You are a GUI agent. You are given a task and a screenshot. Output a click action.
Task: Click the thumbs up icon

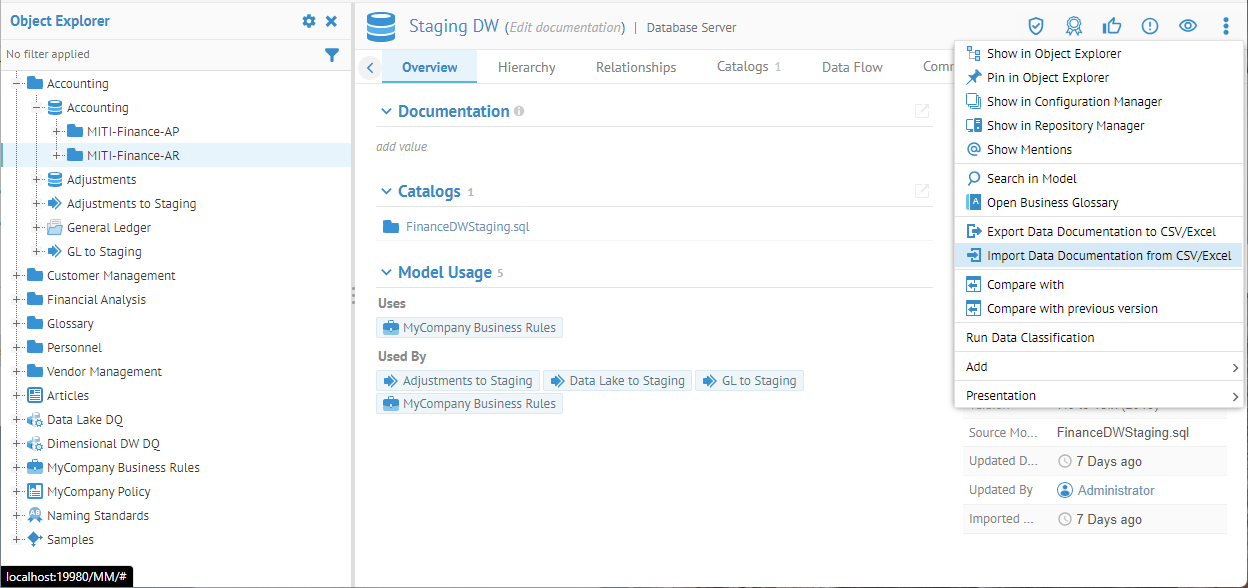pyautogui.click(x=1112, y=26)
